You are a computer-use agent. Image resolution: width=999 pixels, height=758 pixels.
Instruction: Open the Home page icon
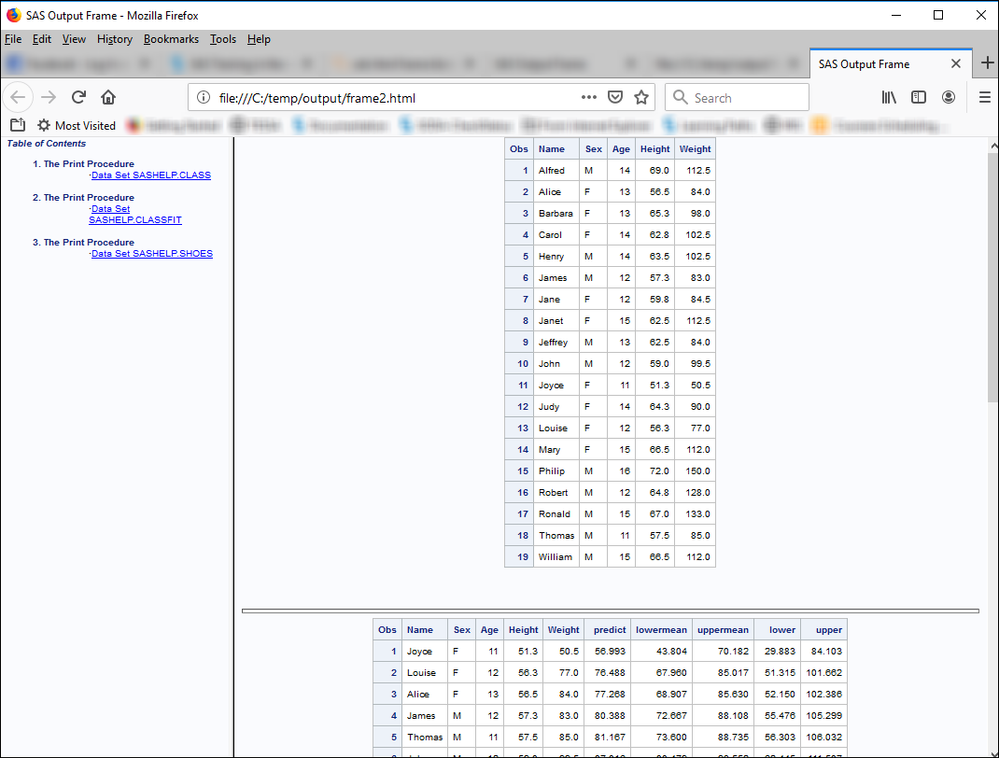[108, 97]
